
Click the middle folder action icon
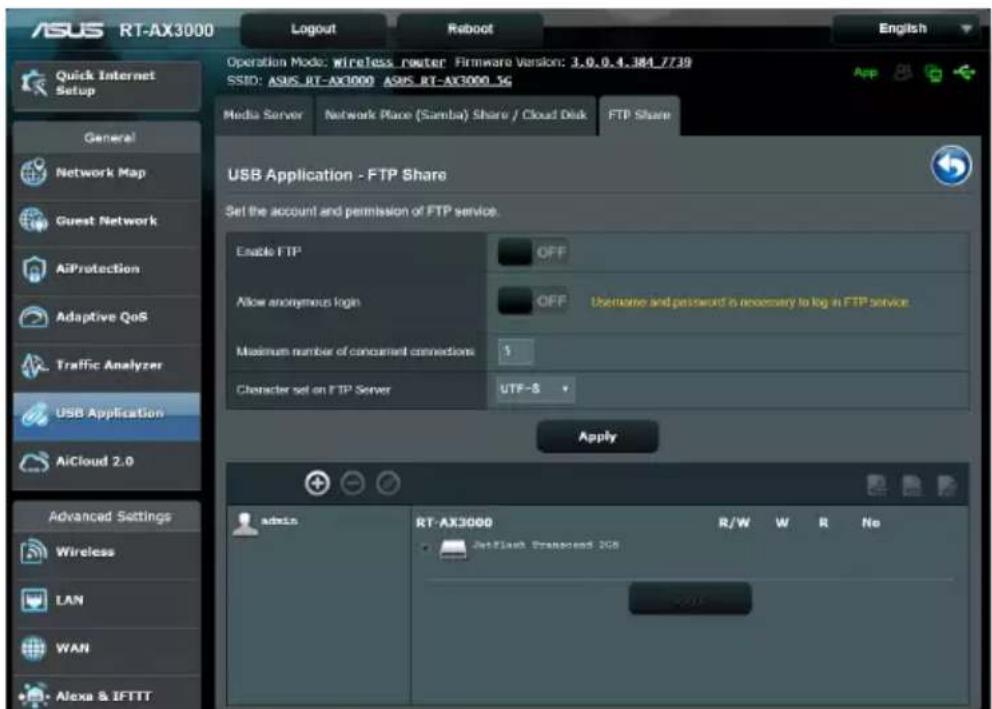912,485
